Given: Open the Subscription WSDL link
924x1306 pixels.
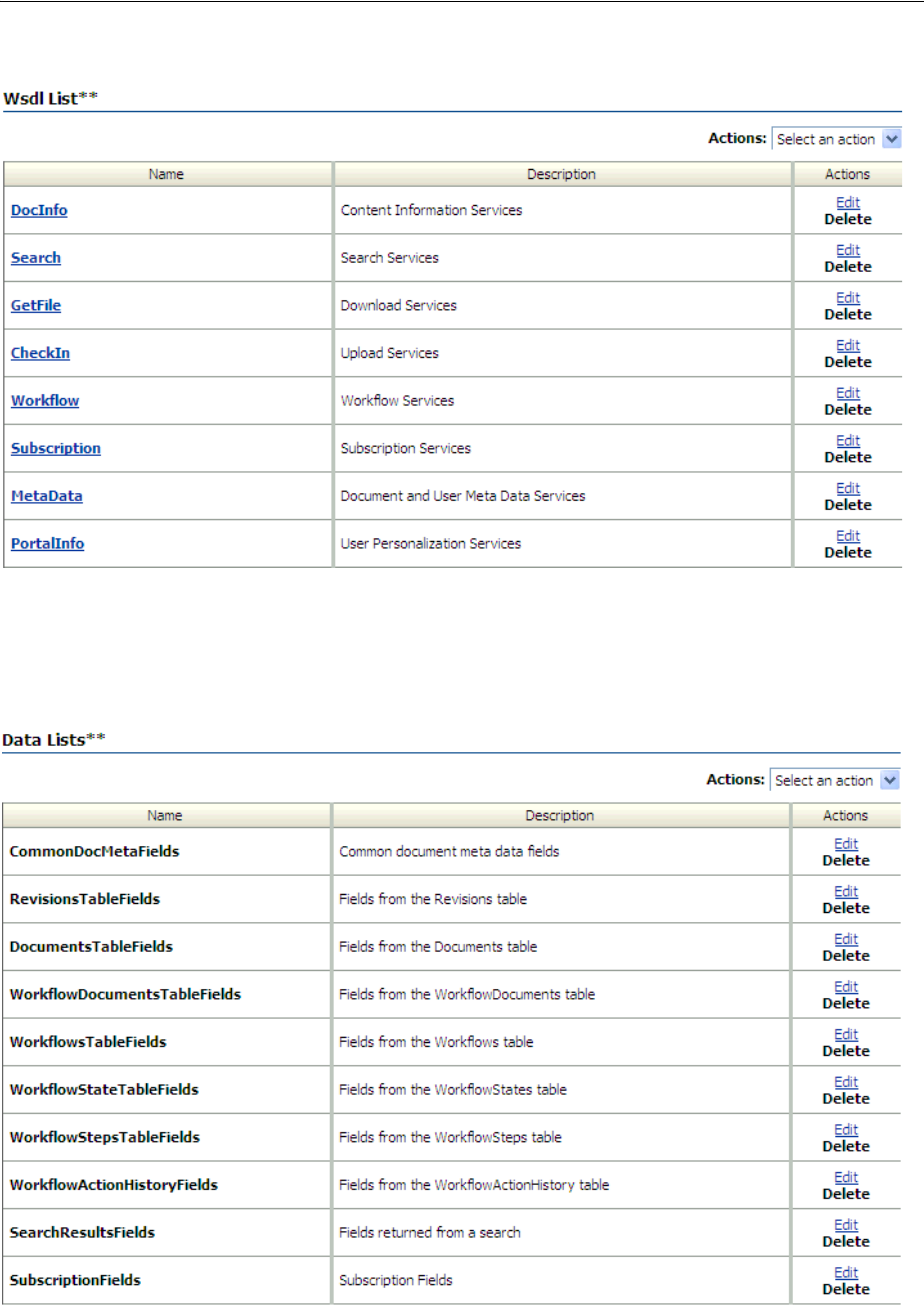Looking at the screenshot, I should point(56,448).
